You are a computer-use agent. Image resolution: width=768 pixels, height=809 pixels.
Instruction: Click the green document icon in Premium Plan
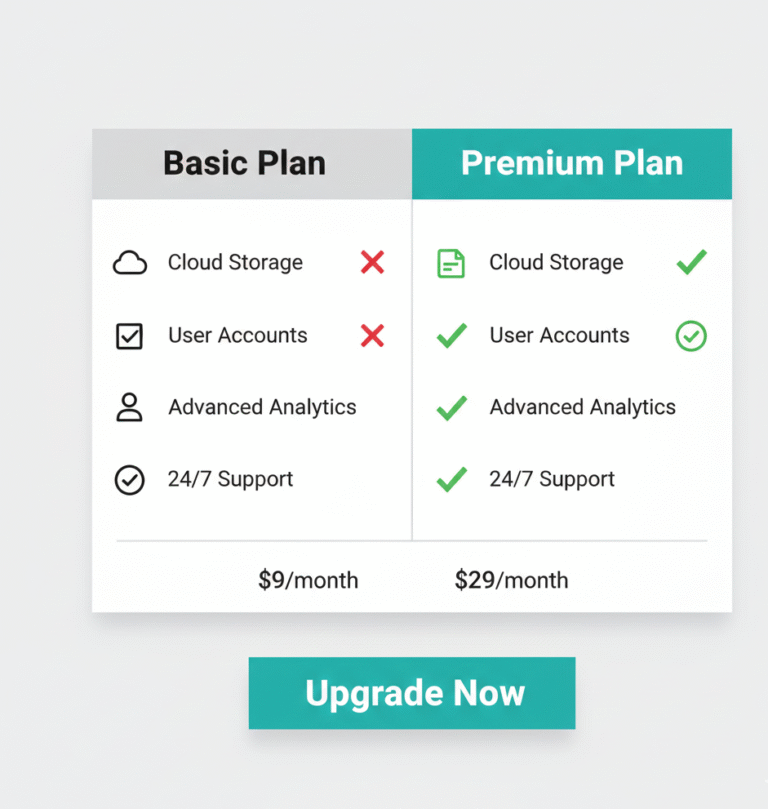click(x=451, y=263)
